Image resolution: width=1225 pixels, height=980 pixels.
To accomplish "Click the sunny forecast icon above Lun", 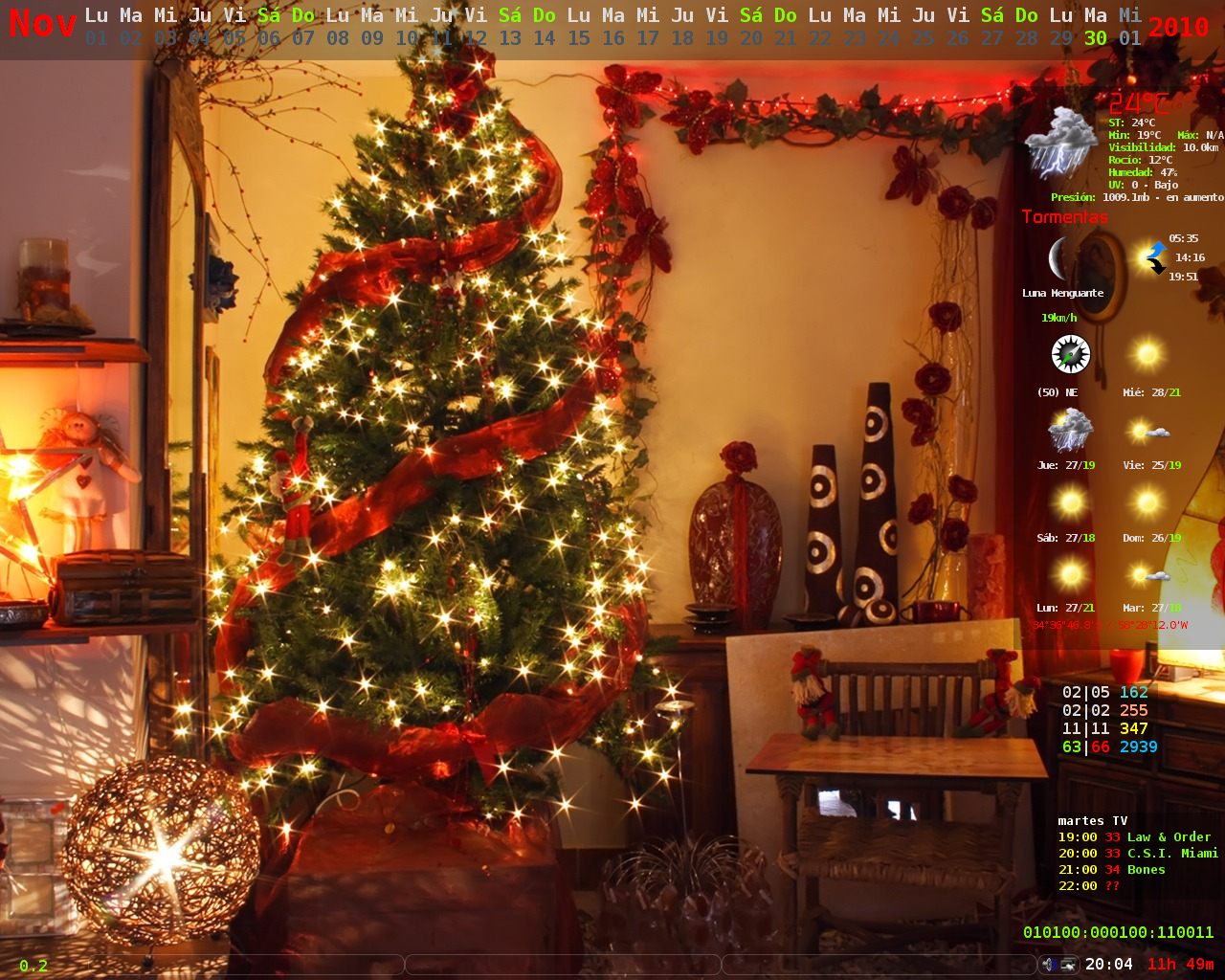I will pos(1070,574).
